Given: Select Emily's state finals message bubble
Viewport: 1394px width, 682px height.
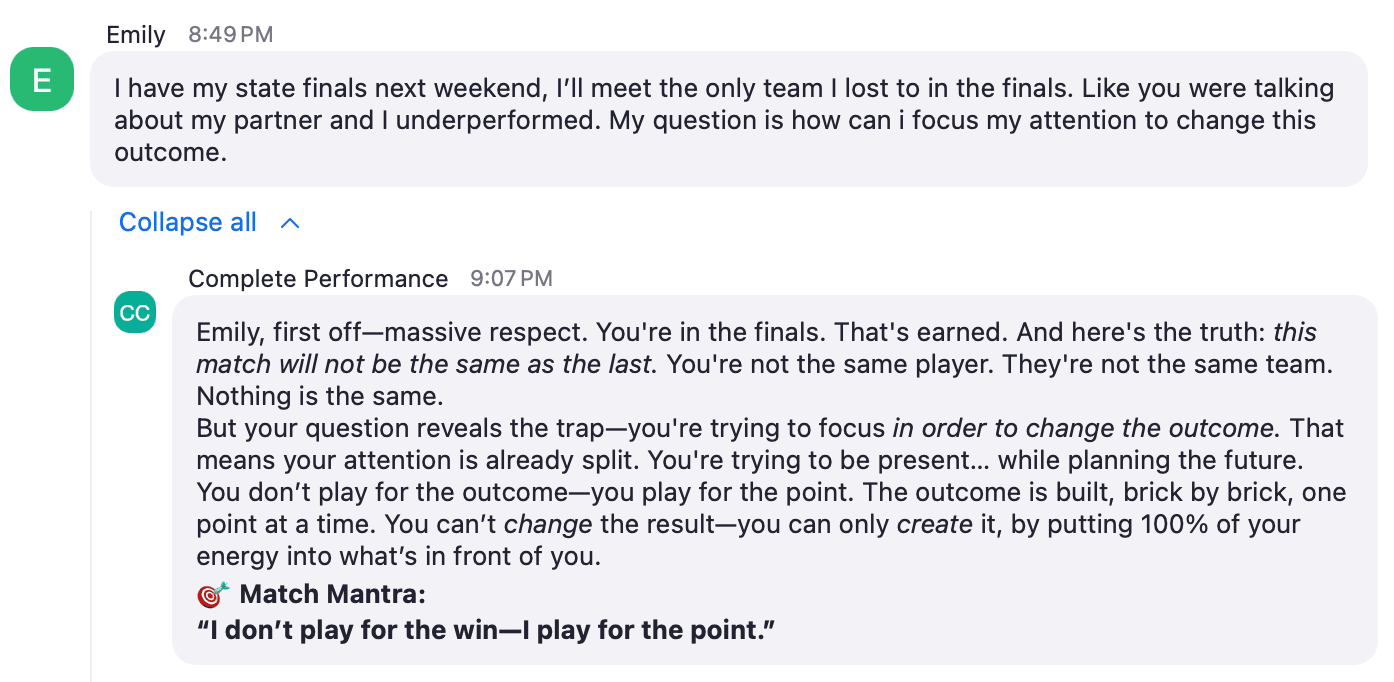Looking at the screenshot, I should [x=729, y=119].
